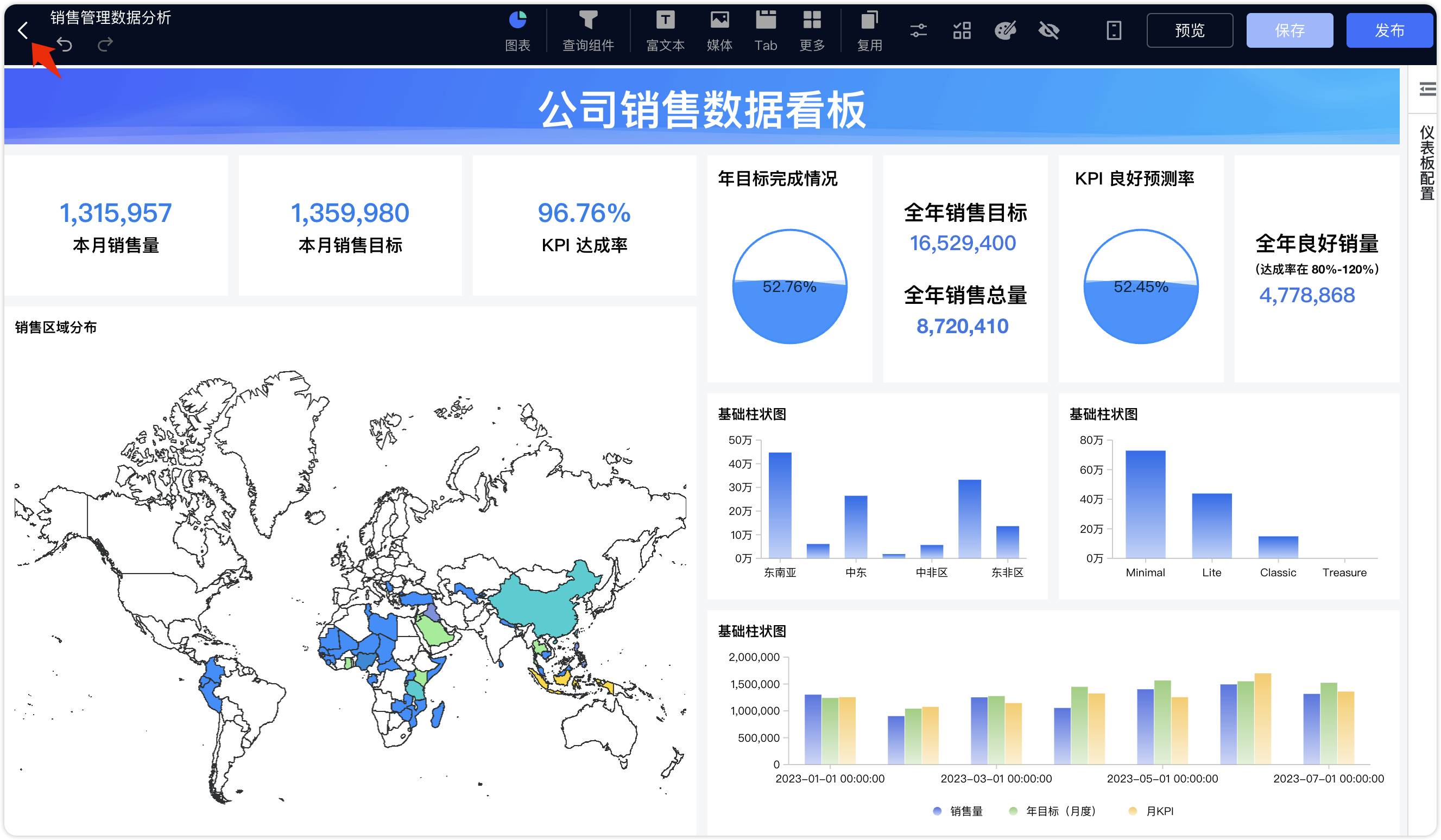Click the 发布 publish button
1441x840 pixels.
pyautogui.click(x=1389, y=30)
